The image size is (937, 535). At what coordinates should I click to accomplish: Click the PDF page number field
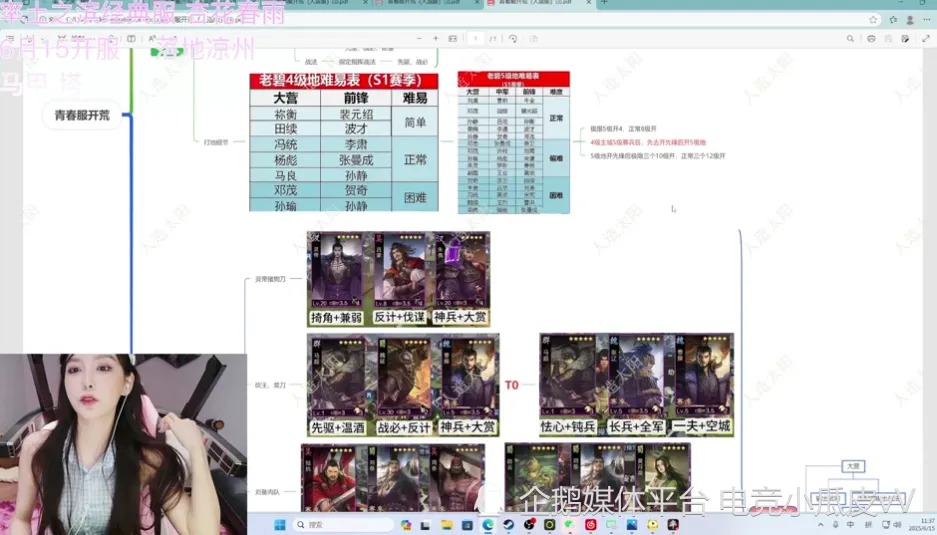476,38
